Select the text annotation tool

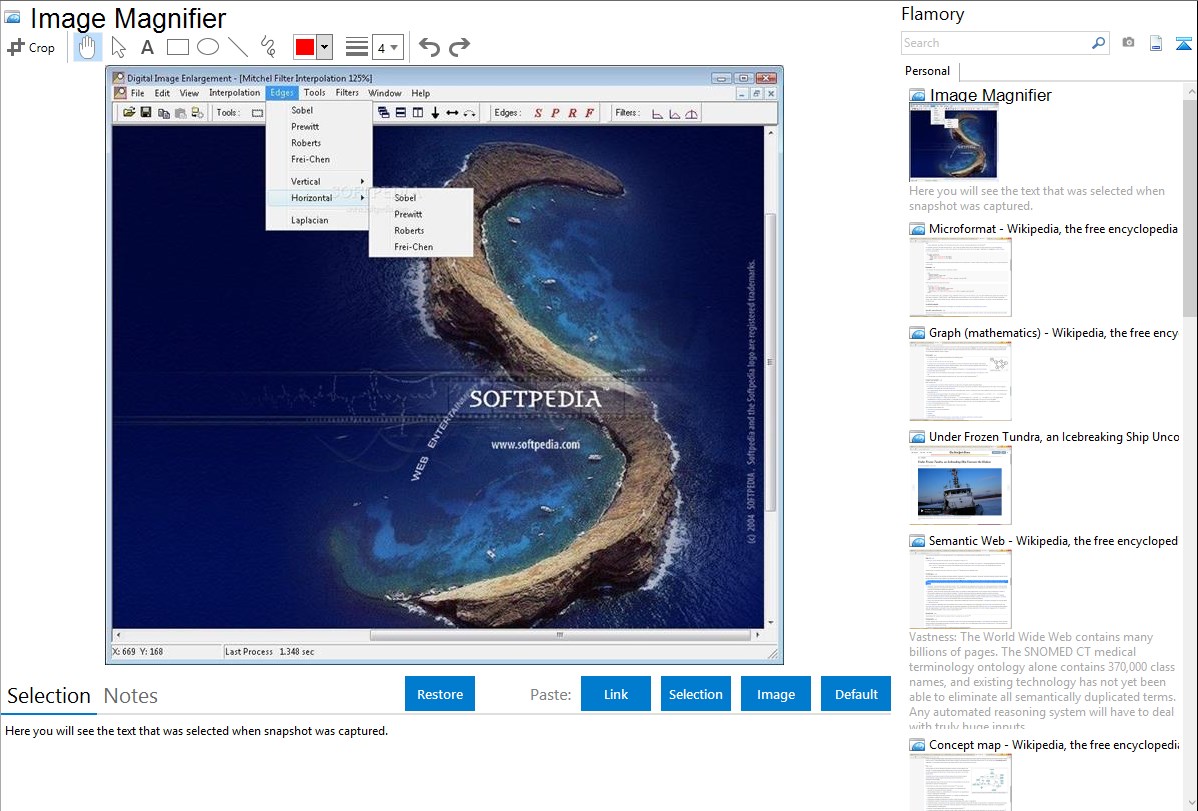(147, 47)
